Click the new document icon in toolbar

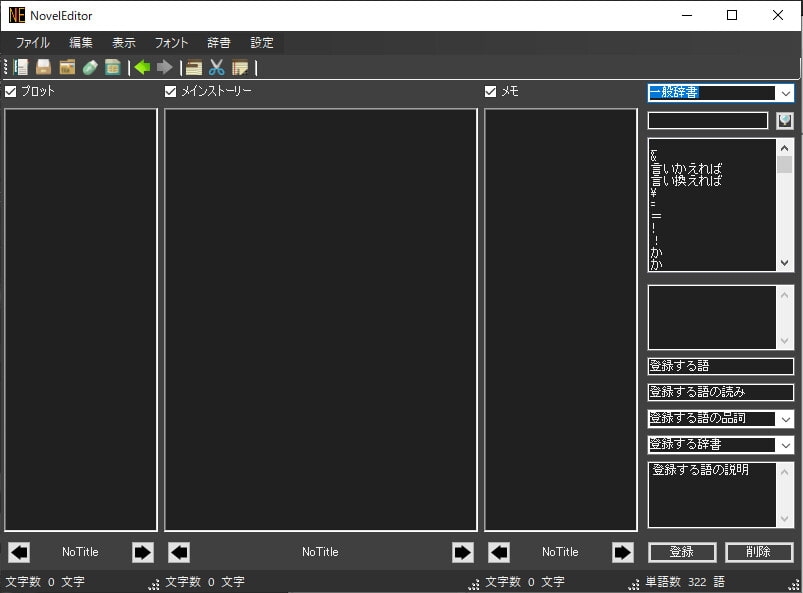pyautogui.click(x=21, y=67)
